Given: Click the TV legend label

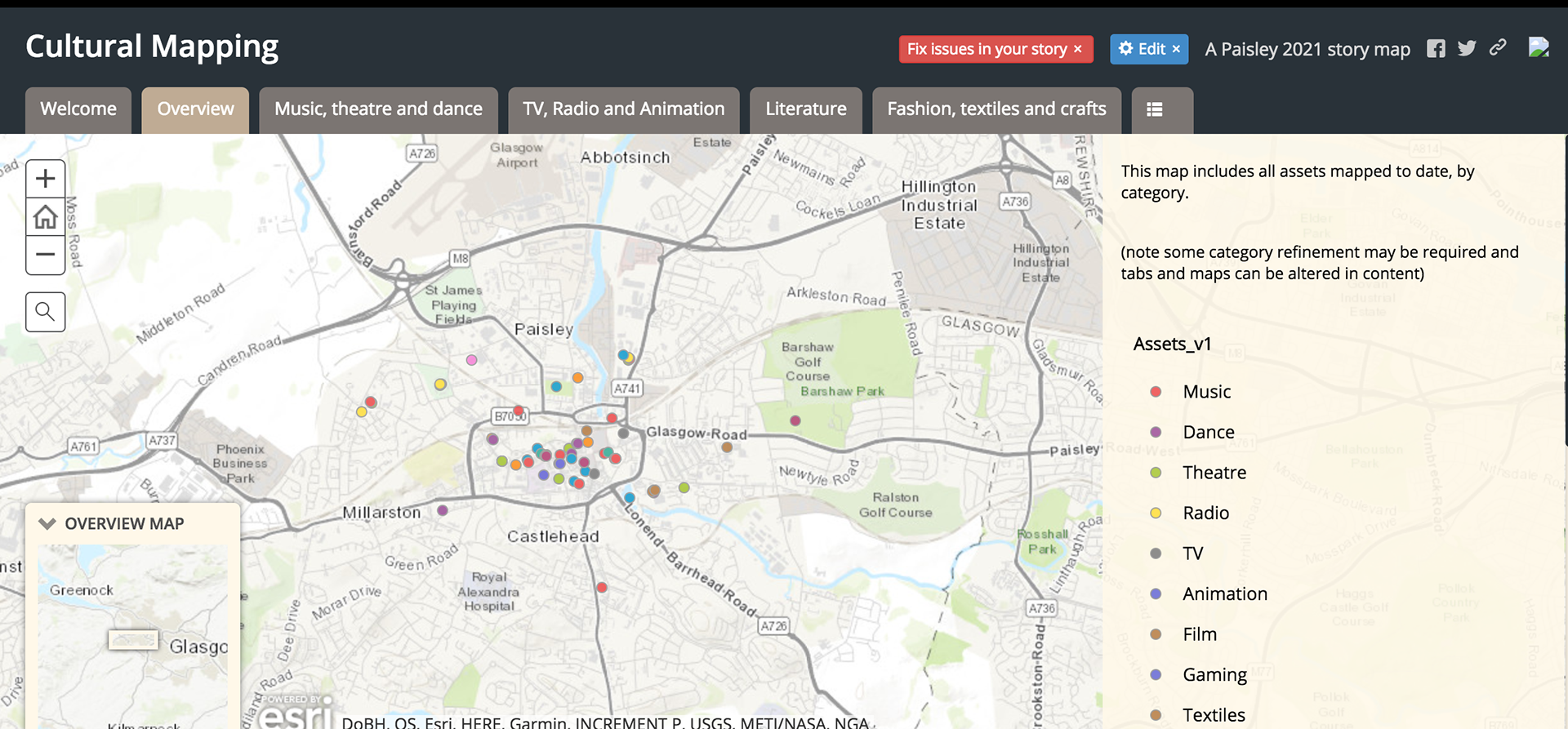Looking at the screenshot, I should click(x=1193, y=553).
